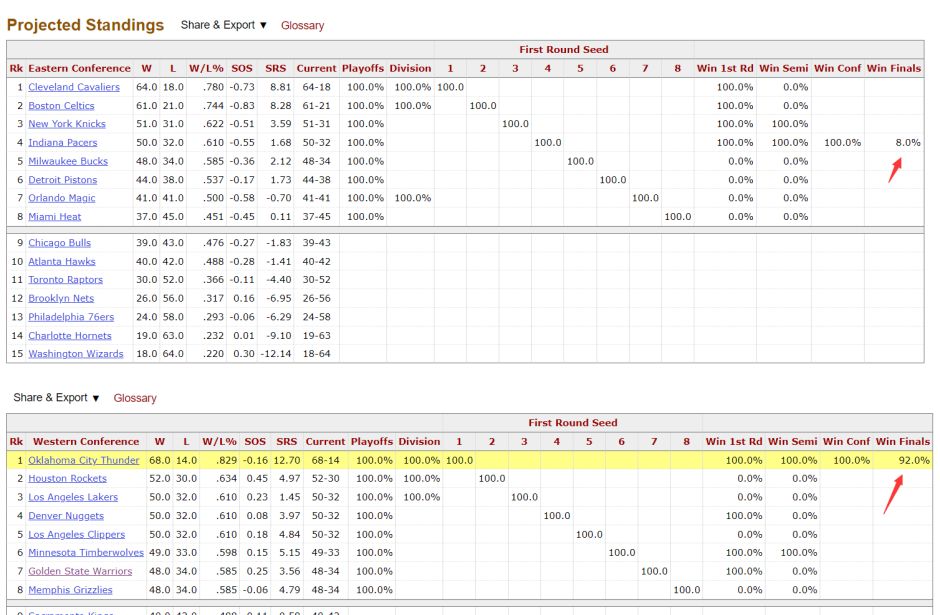Expand Share & Export menu above Western Conference table
The height and width of the screenshot is (615, 940).
(x=57, y=398)
